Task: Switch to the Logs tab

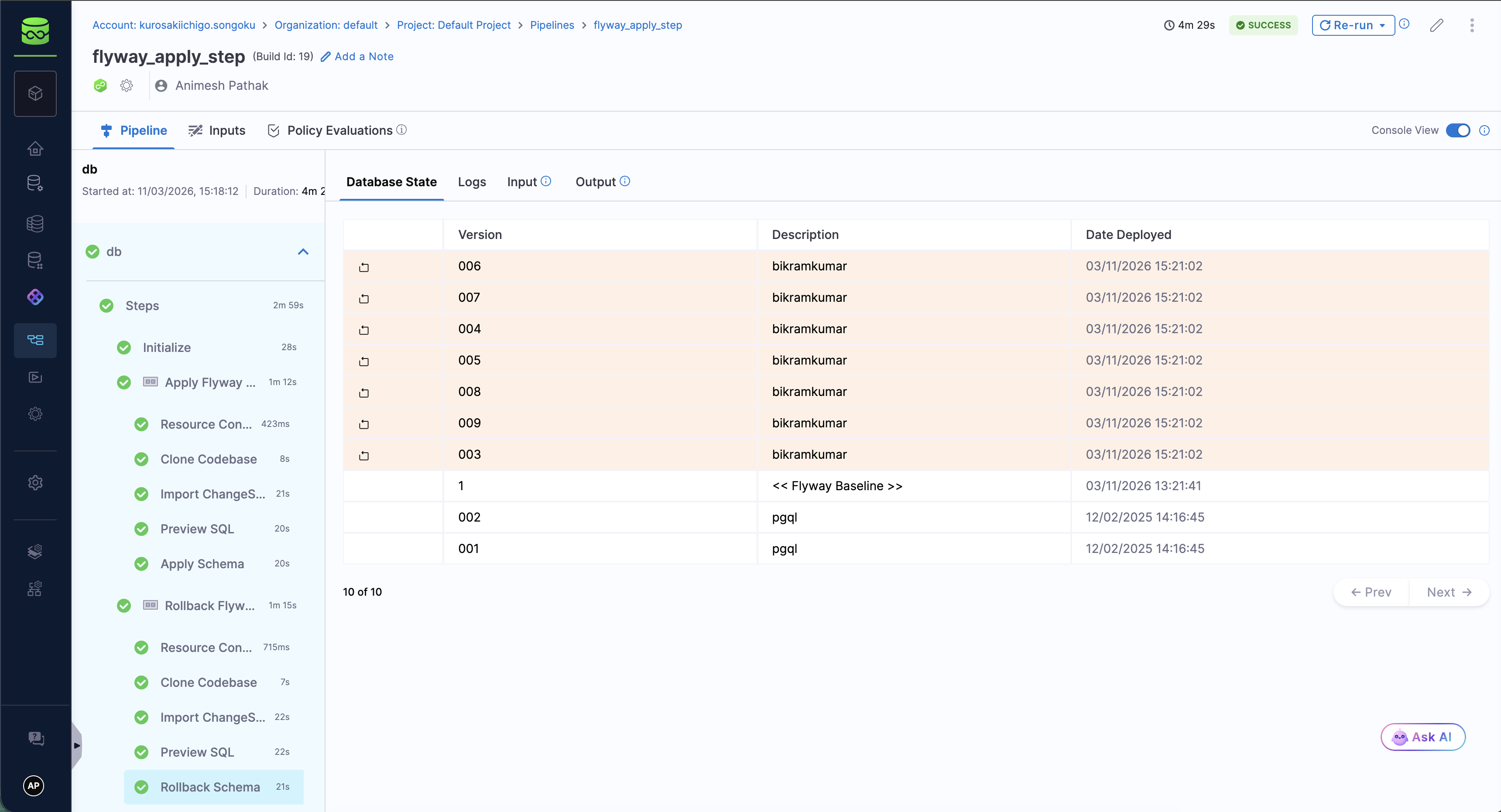Action: tap(471, 182)
